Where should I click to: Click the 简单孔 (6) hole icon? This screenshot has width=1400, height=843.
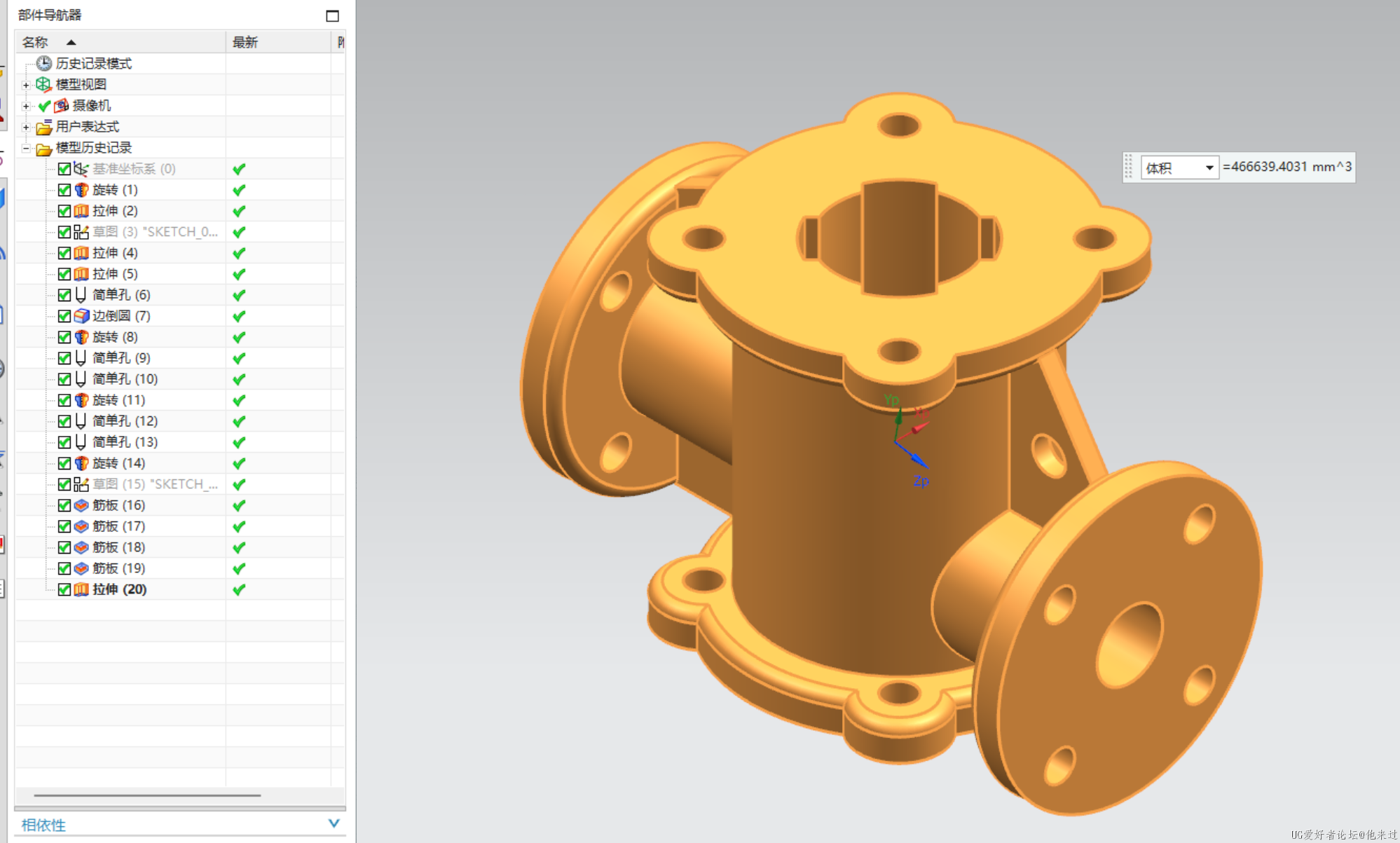(81, 295)
